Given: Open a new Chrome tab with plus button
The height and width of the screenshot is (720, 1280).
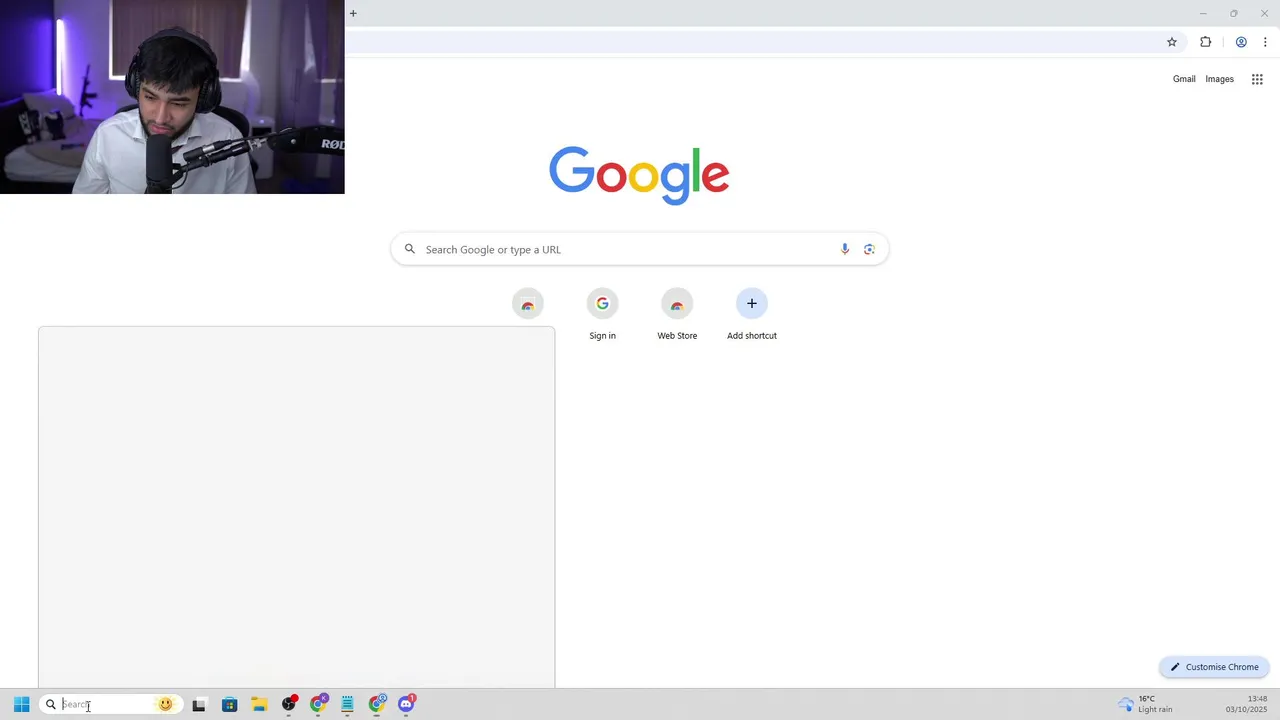Looking at the screenshot, I should pyautogui.click(x=353, y=13).
